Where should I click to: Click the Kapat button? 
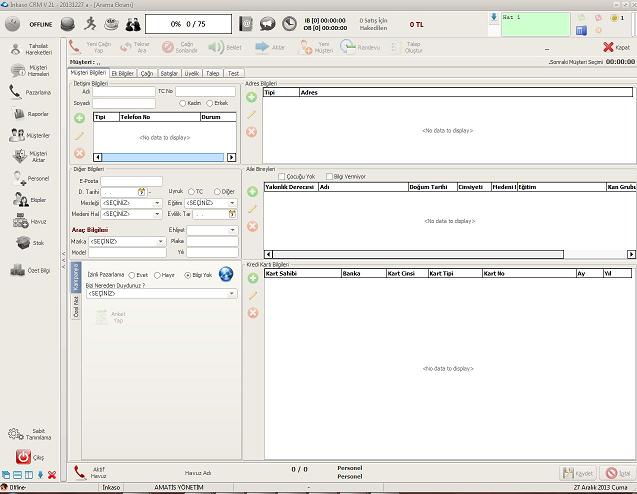(x=617, y=47)
